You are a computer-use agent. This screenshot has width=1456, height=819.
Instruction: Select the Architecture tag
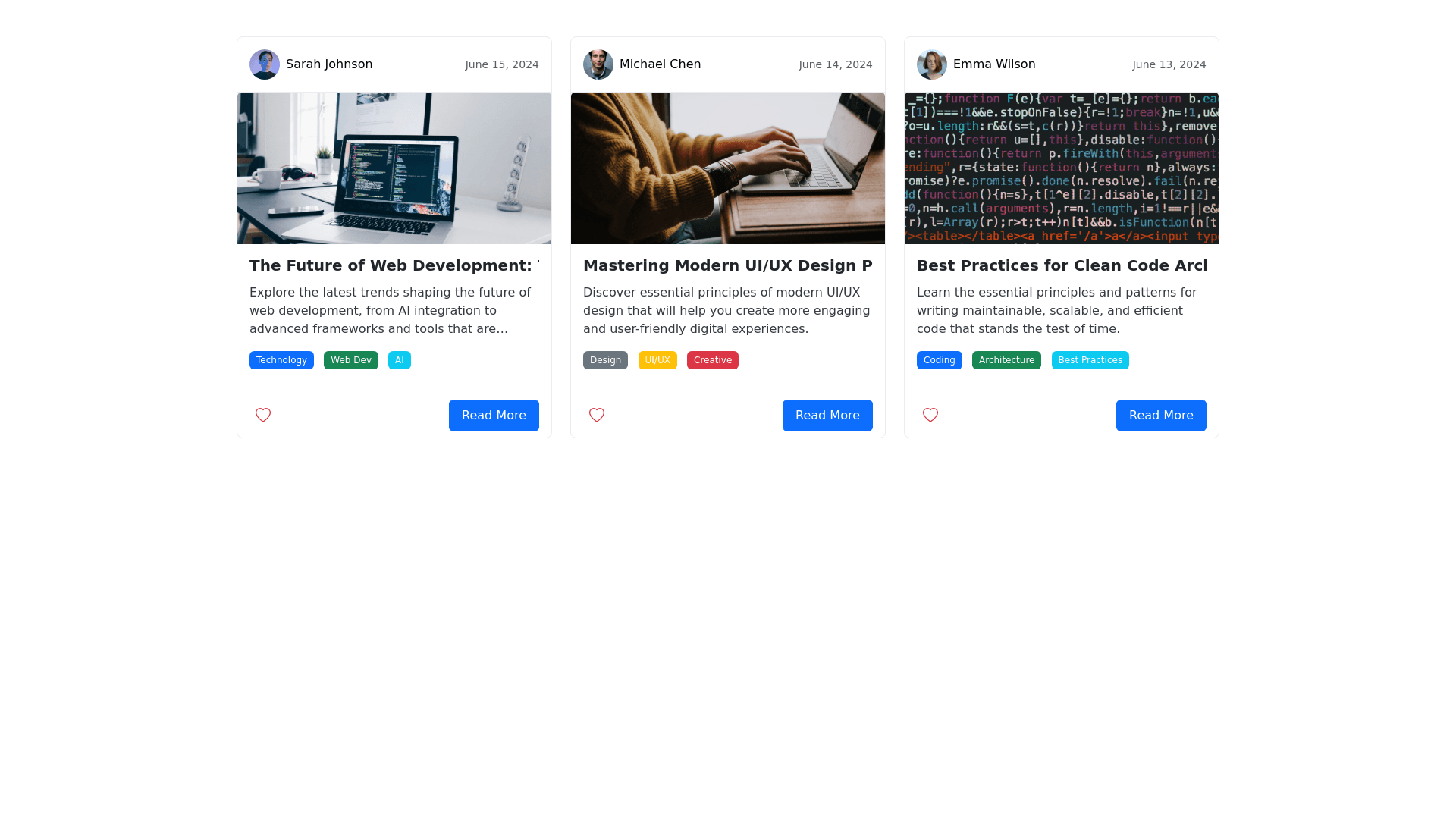pyautogui.click(x=1006, y=360)
